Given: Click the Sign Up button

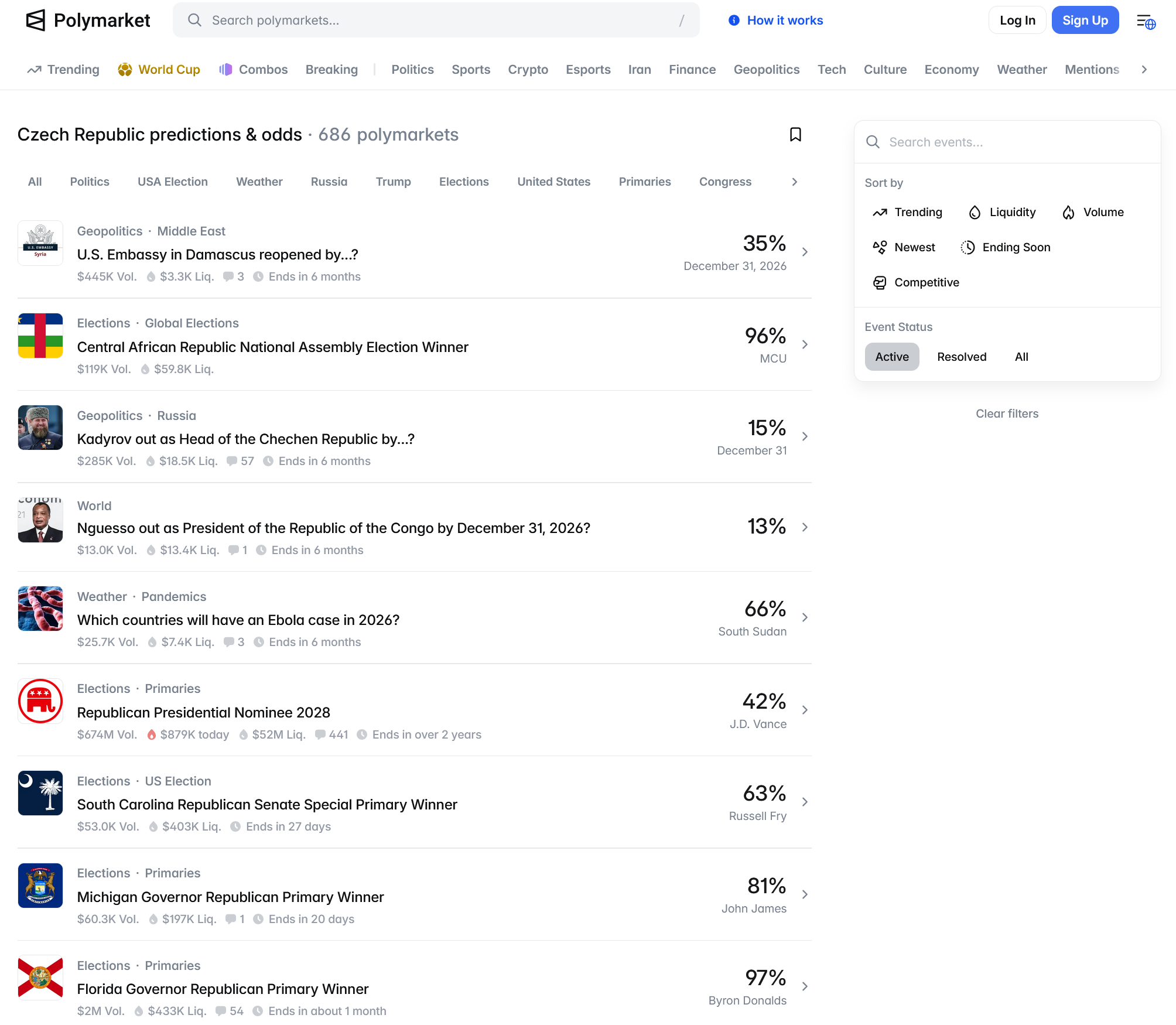Looking at the screenshot, I should [1085, 20].
